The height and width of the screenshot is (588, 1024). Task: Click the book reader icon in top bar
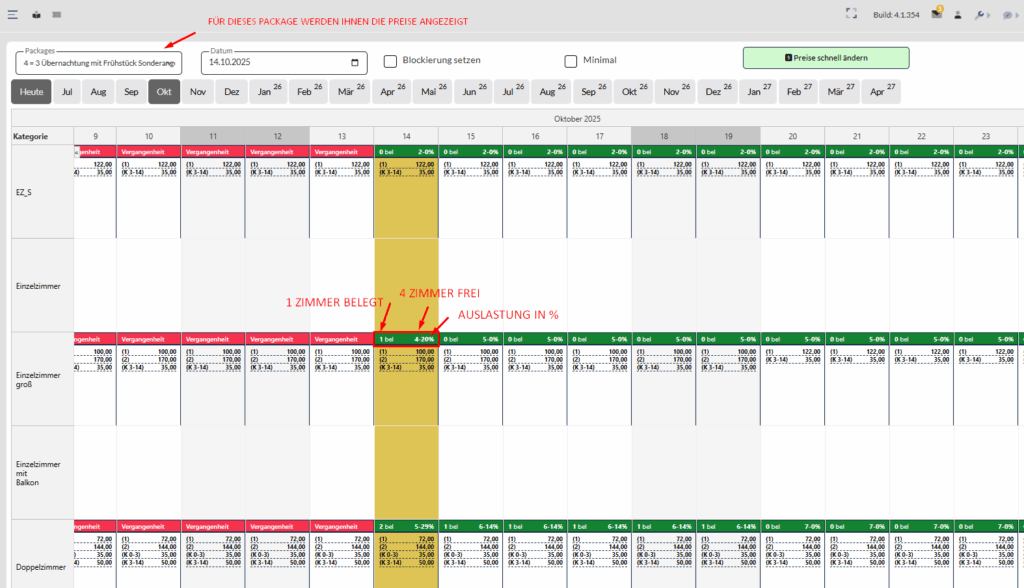pos(36,15)
